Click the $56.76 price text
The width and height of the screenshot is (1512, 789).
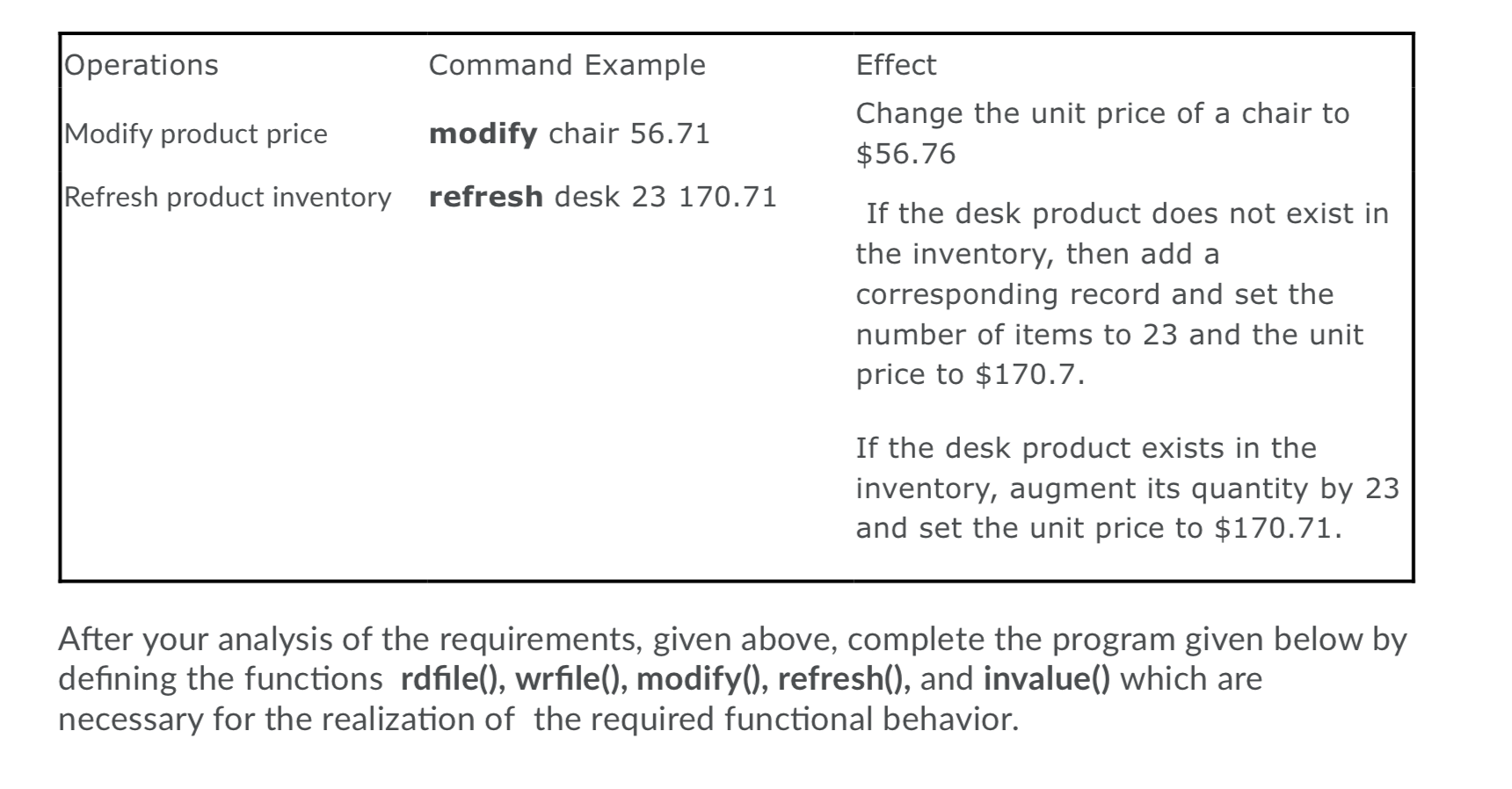[905, 154]
